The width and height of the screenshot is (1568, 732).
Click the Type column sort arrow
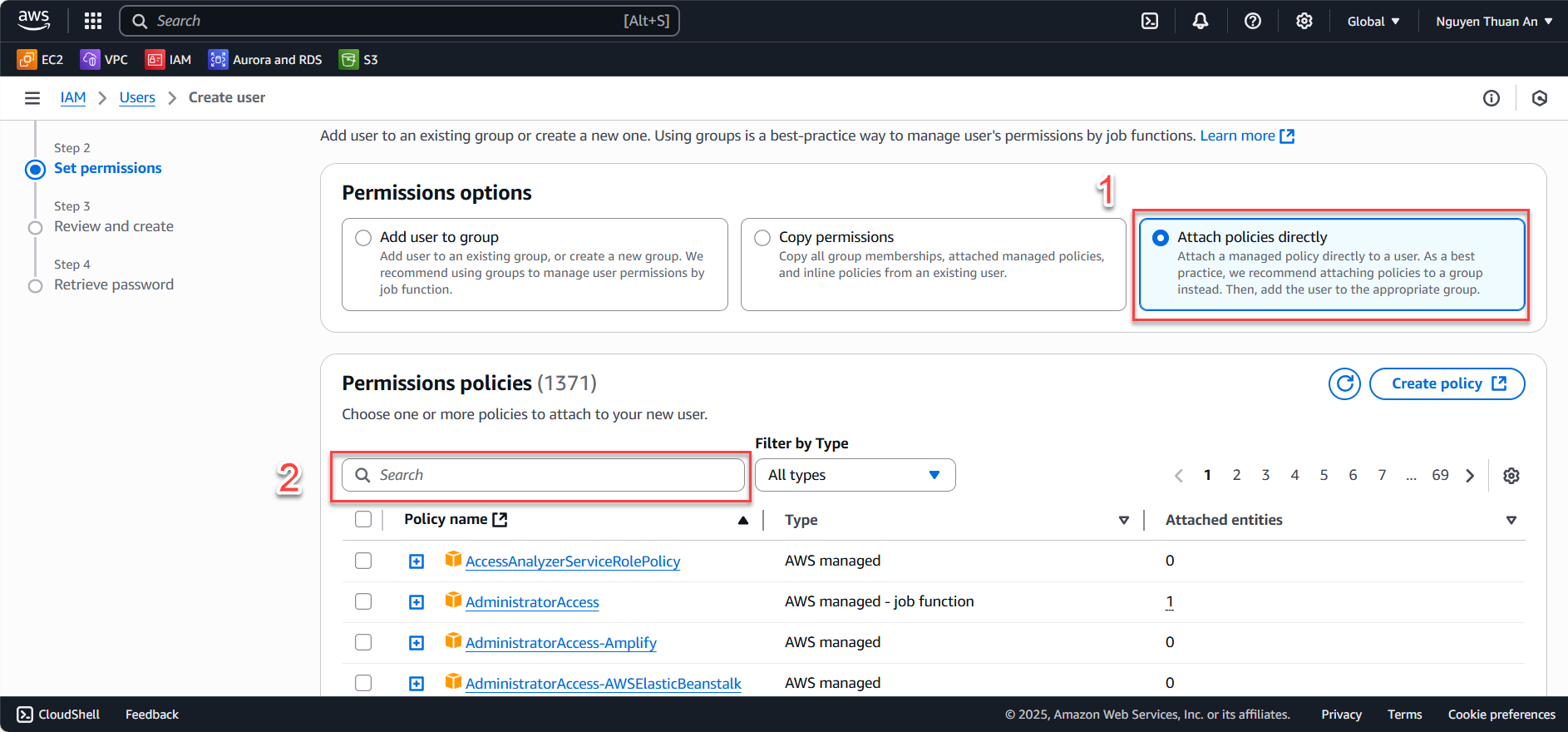pos(1124,520)
